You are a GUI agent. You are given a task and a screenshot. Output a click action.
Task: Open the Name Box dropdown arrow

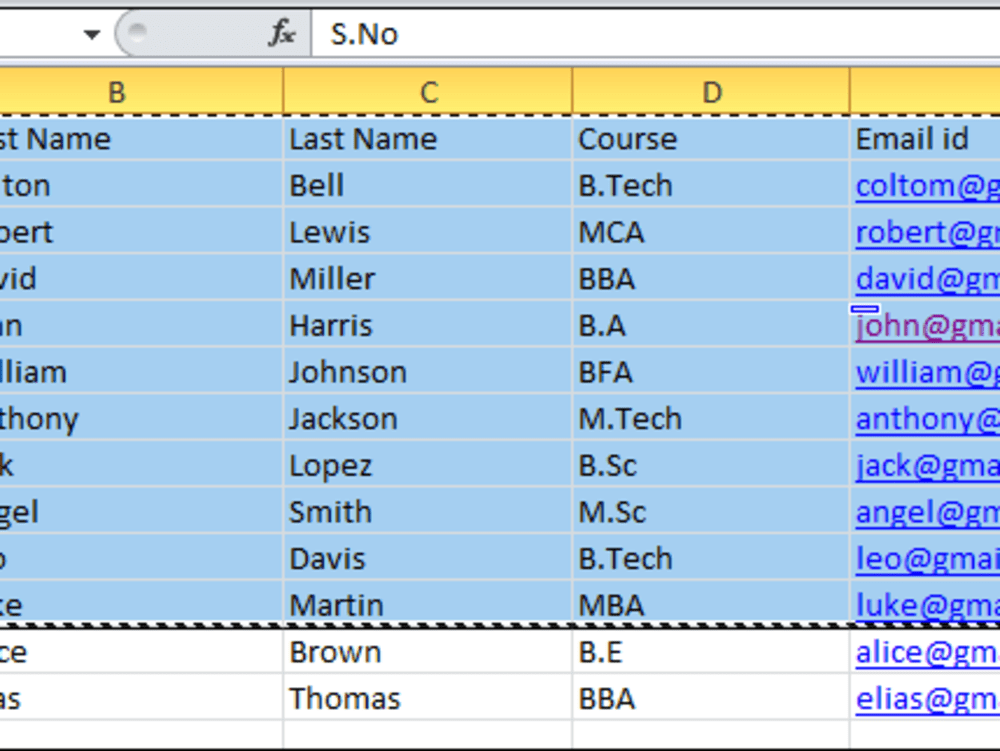(x=92, y=34)
